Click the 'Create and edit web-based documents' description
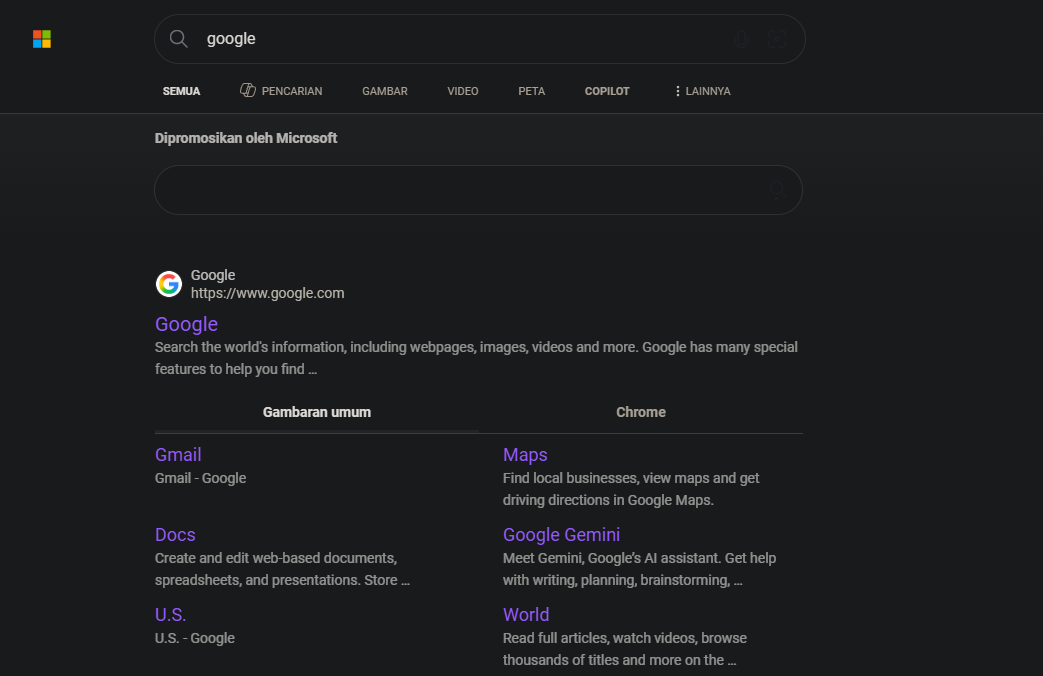Screen dimensions: 1043x676 tap(282, 569)
